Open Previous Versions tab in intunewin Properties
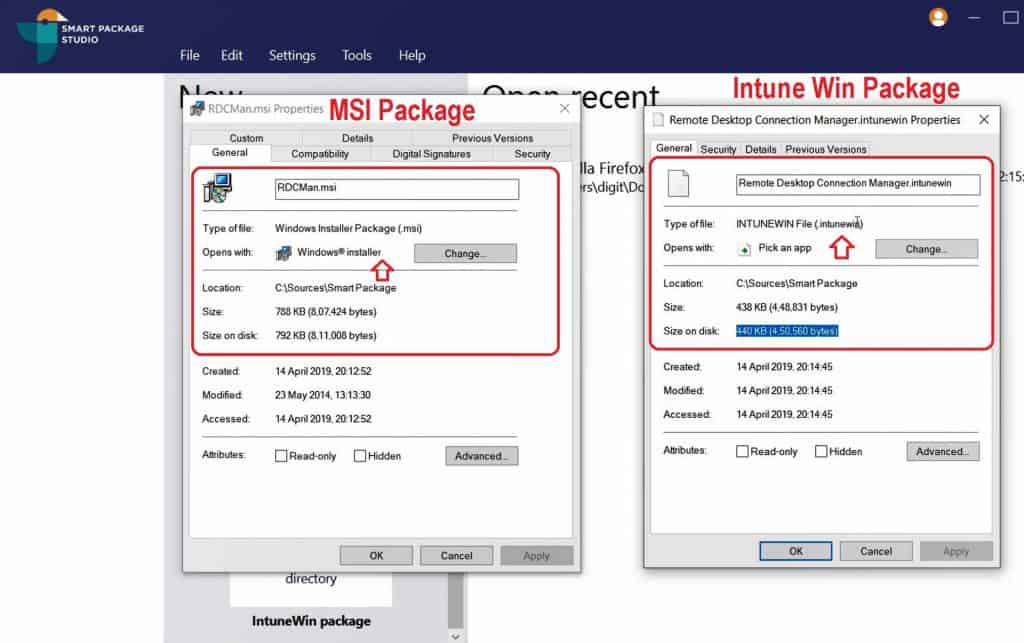Screen dimensions: 1024x643 (825, 149)
